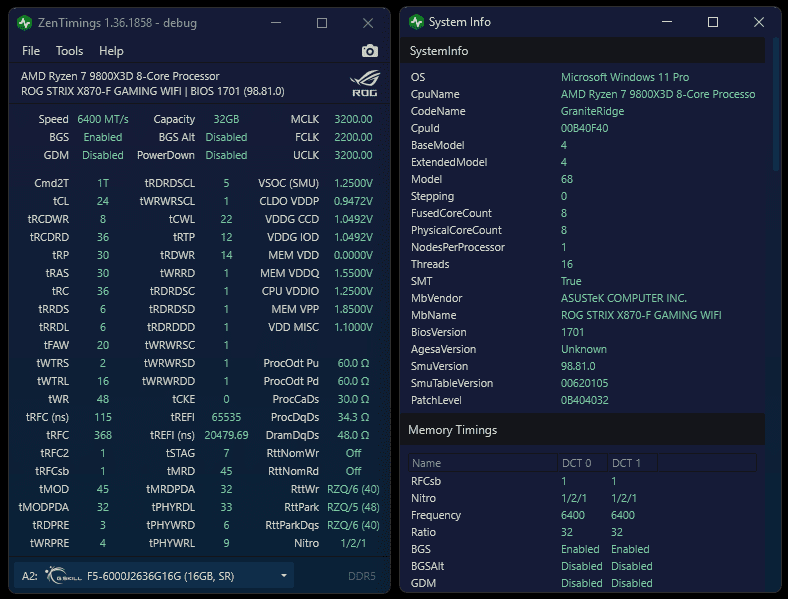788x599 pixels.
Task: Click the RFCsb row in Memory Timings table
Action: click(582, 481)
